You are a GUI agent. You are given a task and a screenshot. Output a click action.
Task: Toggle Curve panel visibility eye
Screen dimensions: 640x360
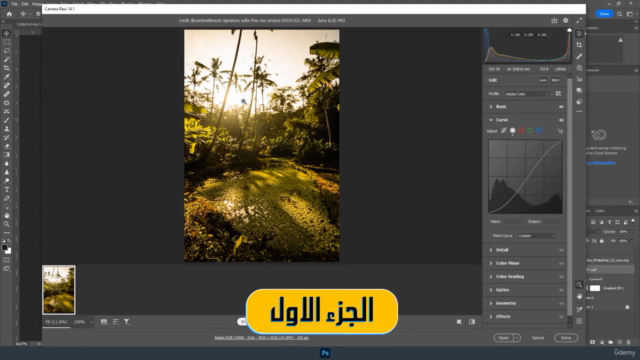(x=561, y=120)
